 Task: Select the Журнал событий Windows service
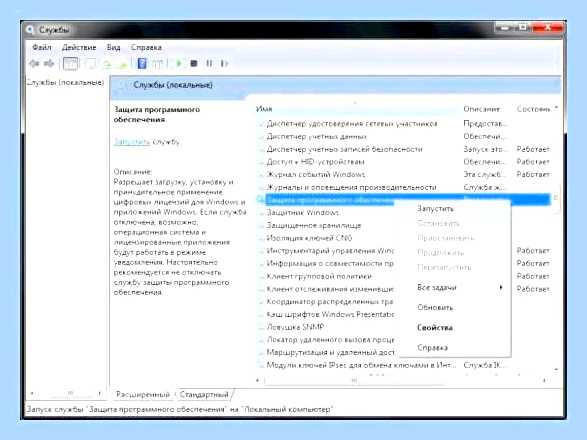316,175
